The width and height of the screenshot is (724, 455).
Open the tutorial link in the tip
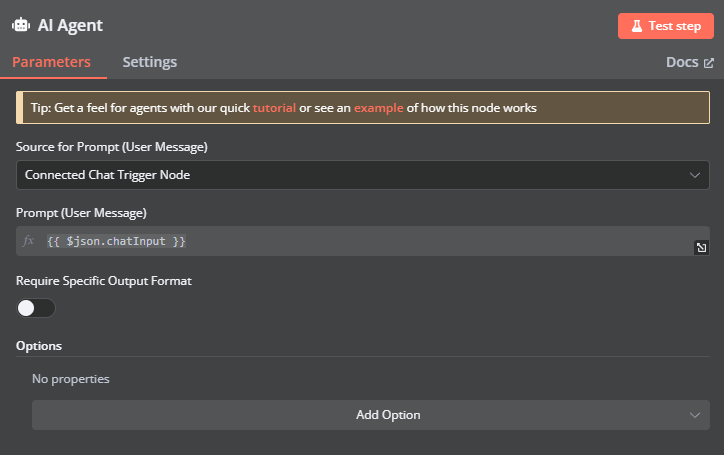(274, 108)
